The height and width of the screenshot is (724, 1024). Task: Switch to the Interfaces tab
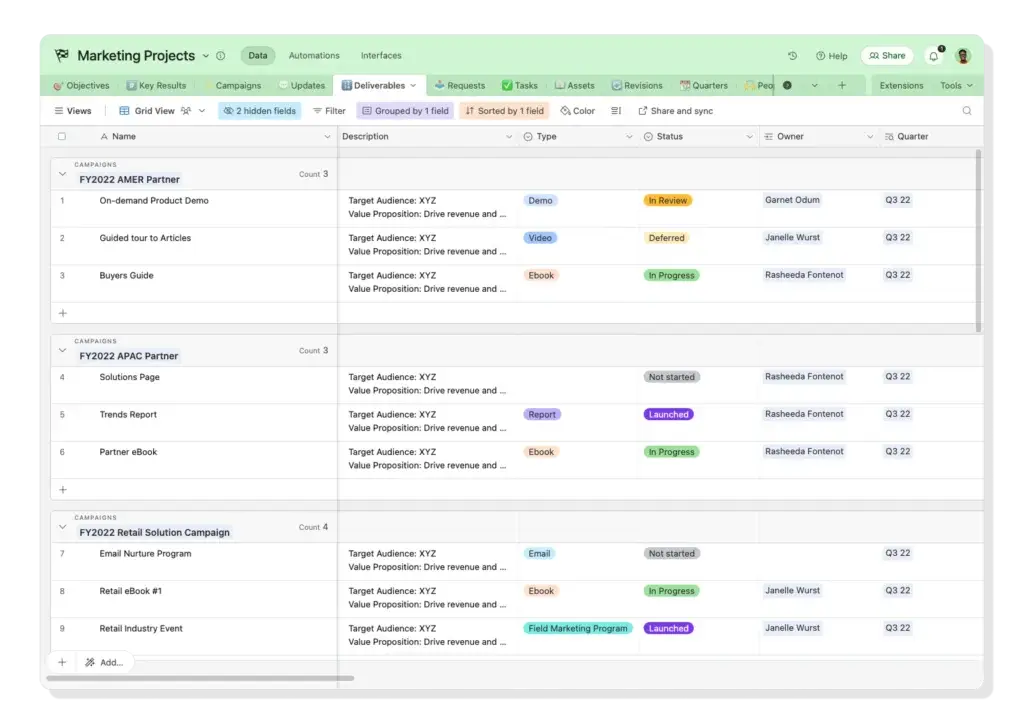[x=381, y=55]
